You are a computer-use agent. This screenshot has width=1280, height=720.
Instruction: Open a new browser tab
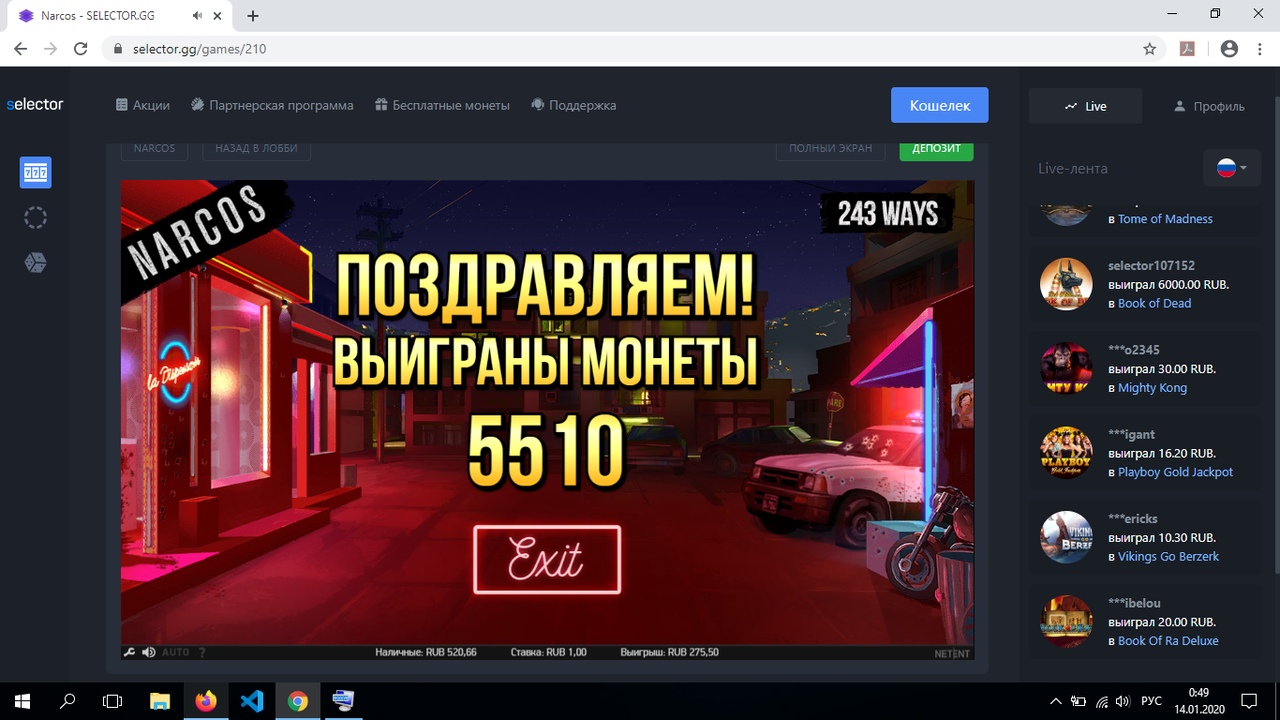point(253,16)
